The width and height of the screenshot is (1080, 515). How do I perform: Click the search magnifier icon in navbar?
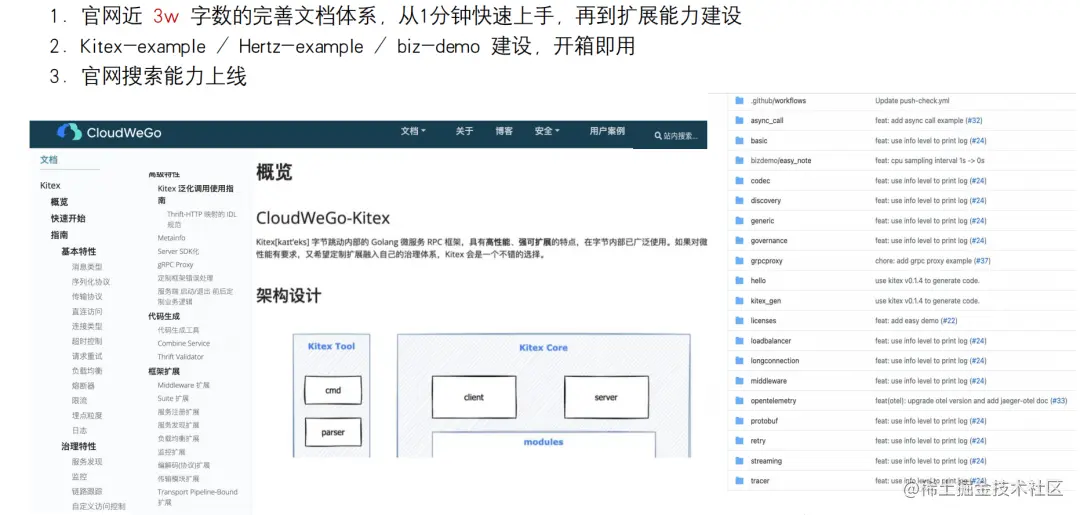658,136
